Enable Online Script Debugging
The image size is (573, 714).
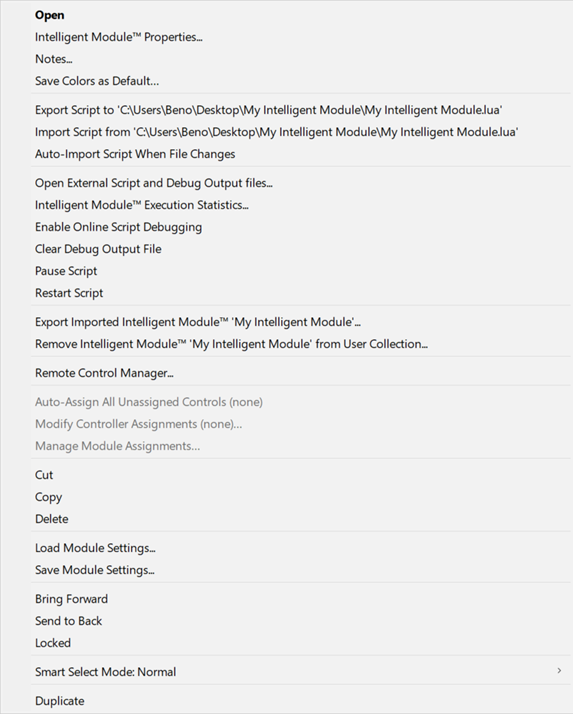118,227
